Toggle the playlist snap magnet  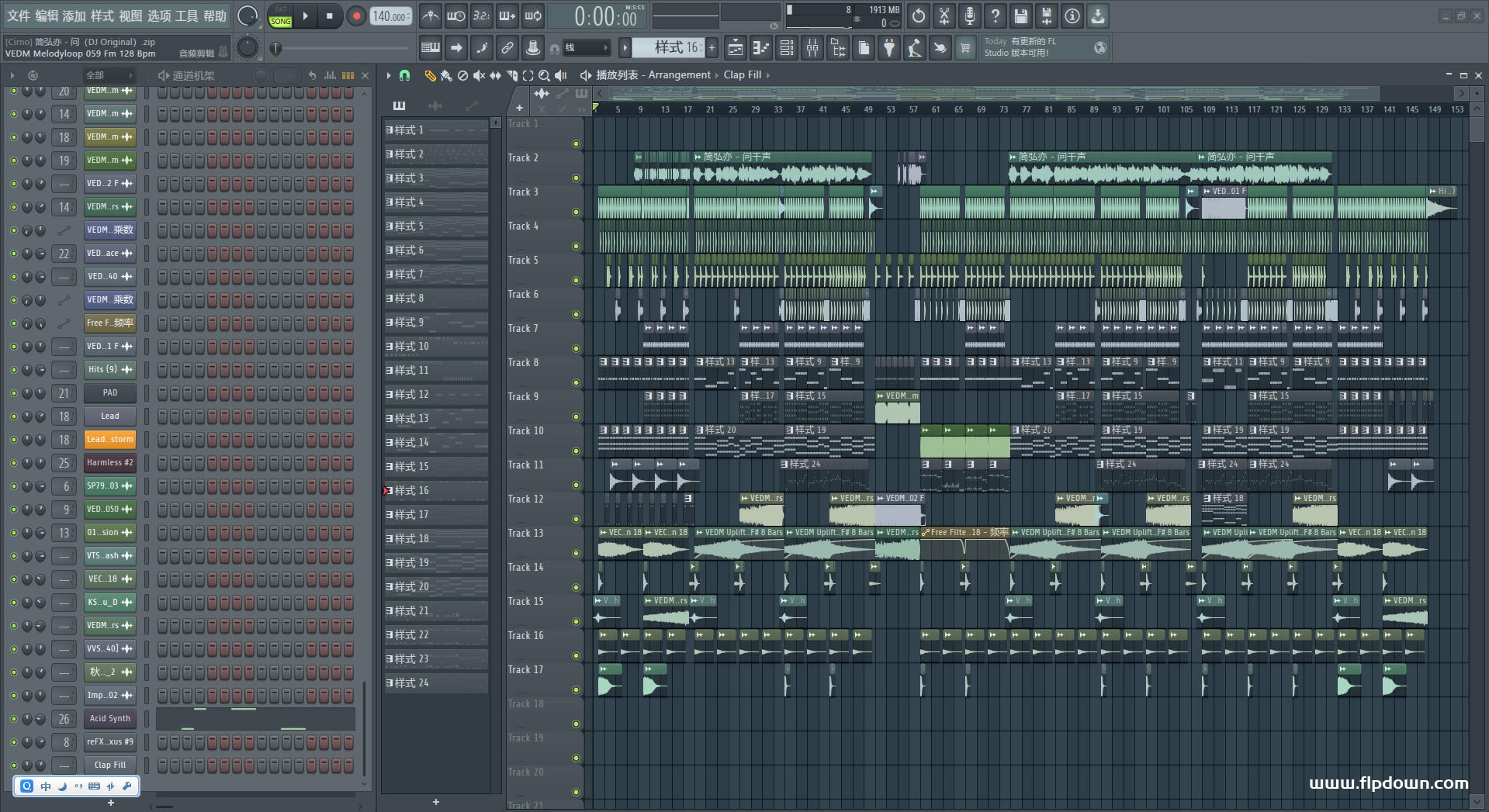[x=404, y=75]
